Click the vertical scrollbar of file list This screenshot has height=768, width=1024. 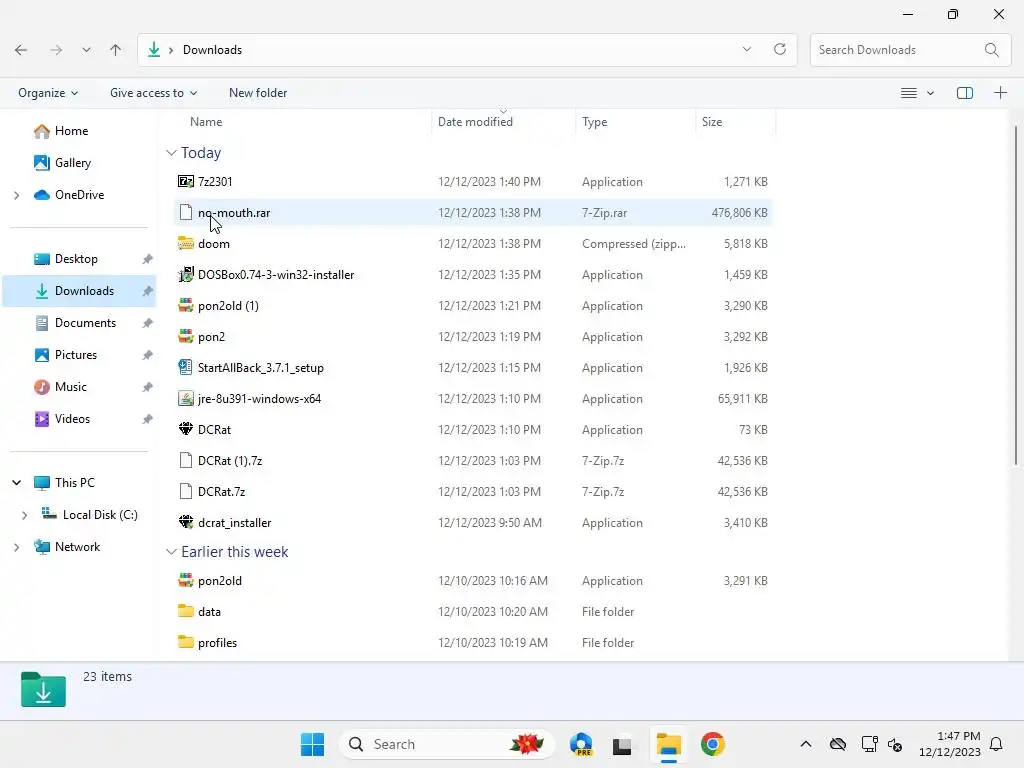click(x=1016, y=295)
